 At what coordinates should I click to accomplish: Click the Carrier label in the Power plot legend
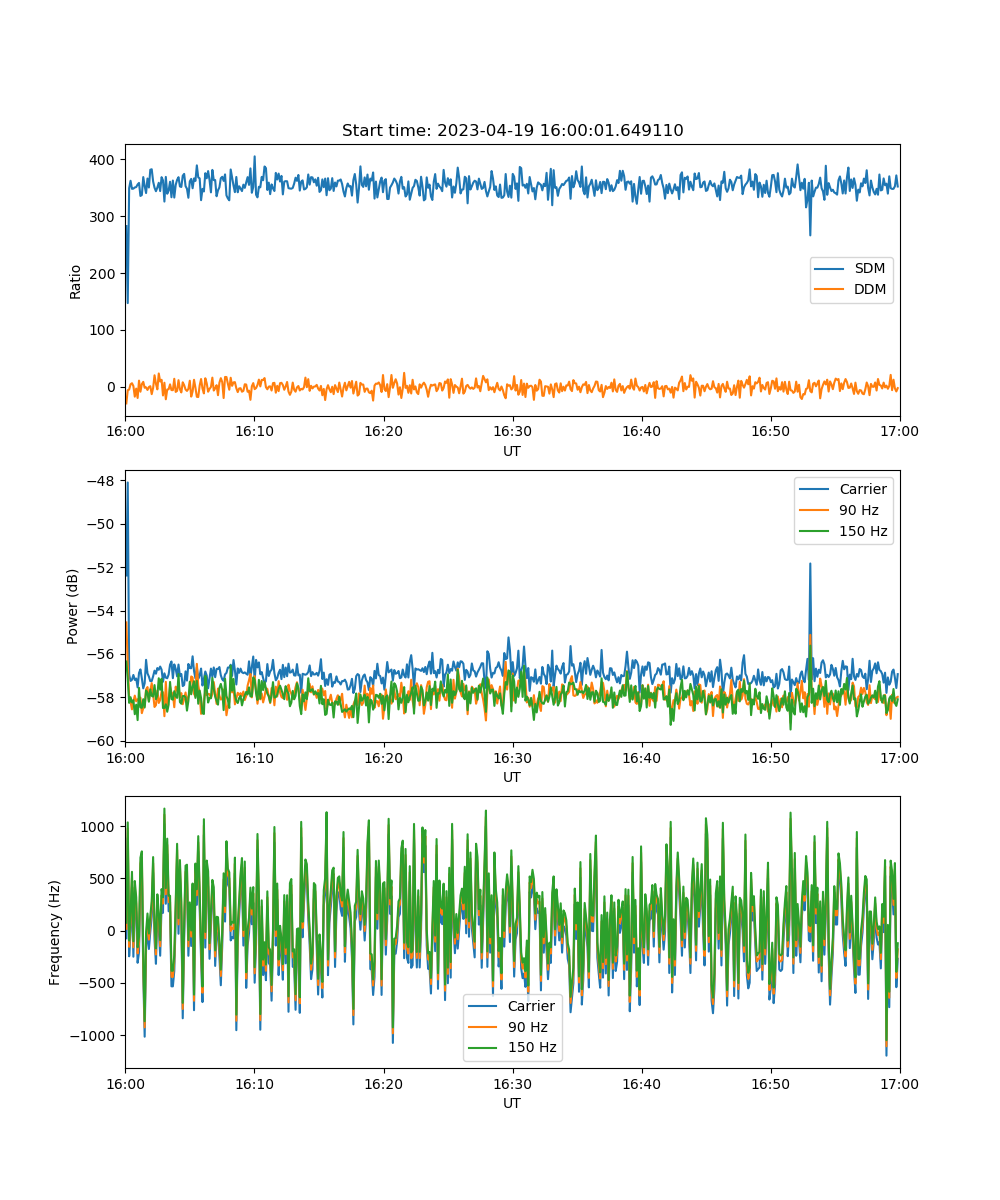863,489
